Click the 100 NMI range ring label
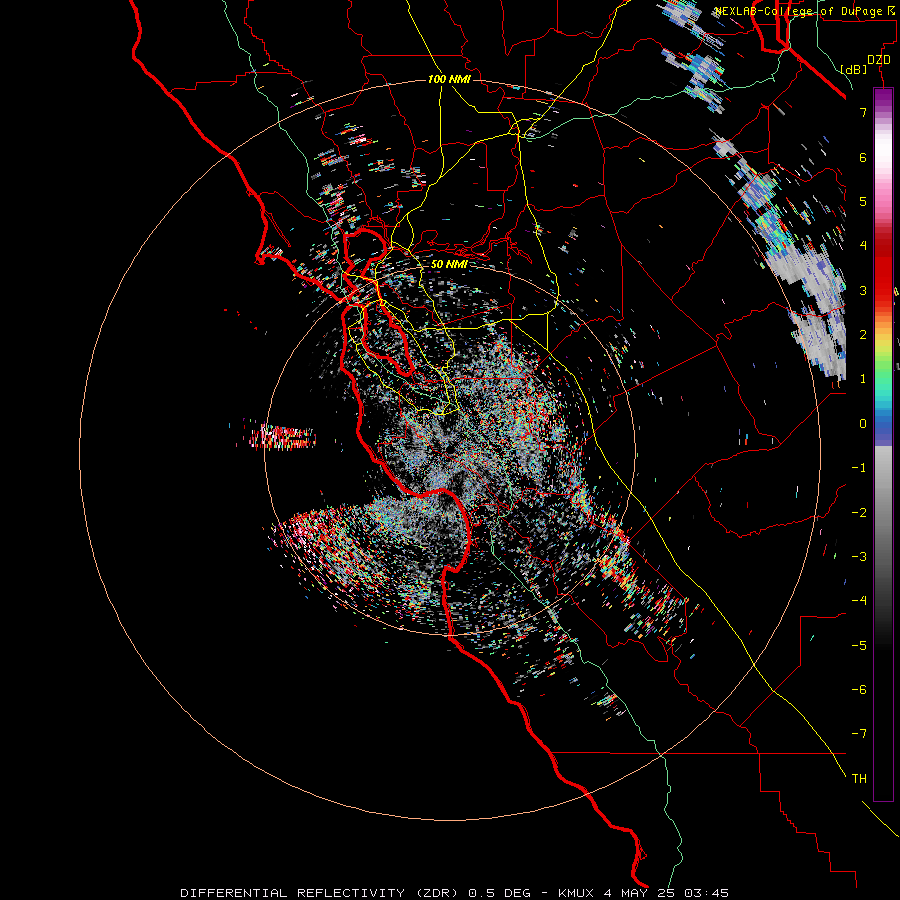Screen dimensions: 900x900 coord(449,79)
